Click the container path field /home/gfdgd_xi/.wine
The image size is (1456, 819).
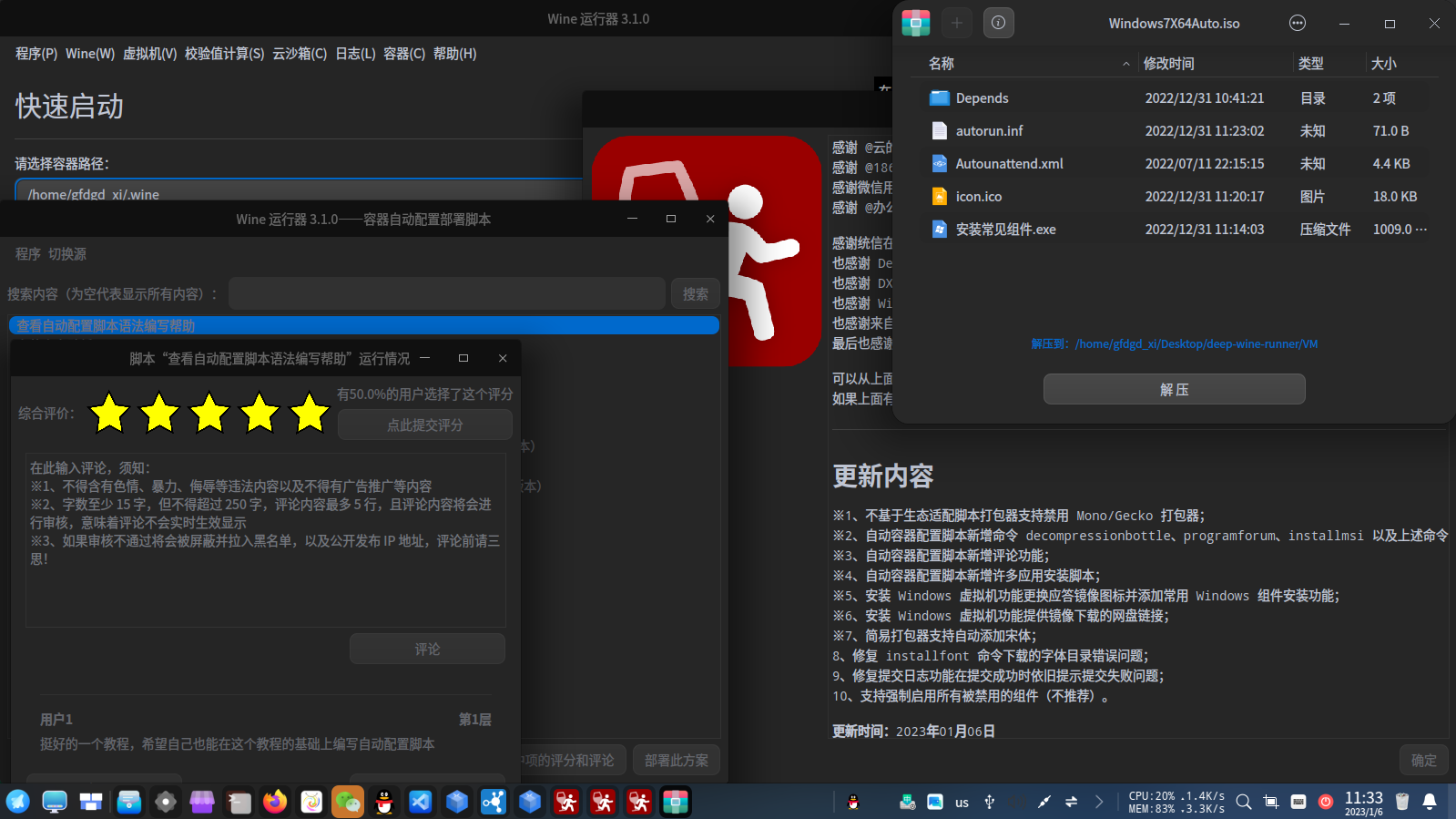click(299, 190)
